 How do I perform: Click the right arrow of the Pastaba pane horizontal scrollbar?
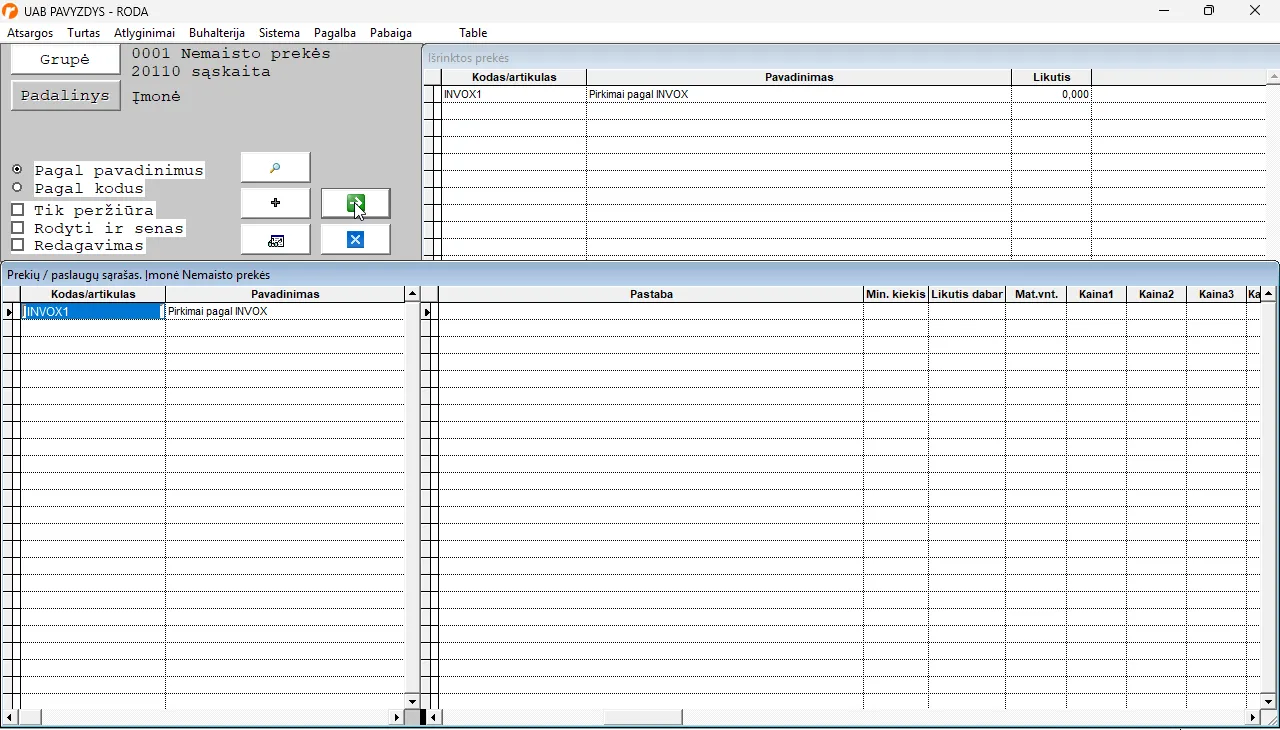1253,717
